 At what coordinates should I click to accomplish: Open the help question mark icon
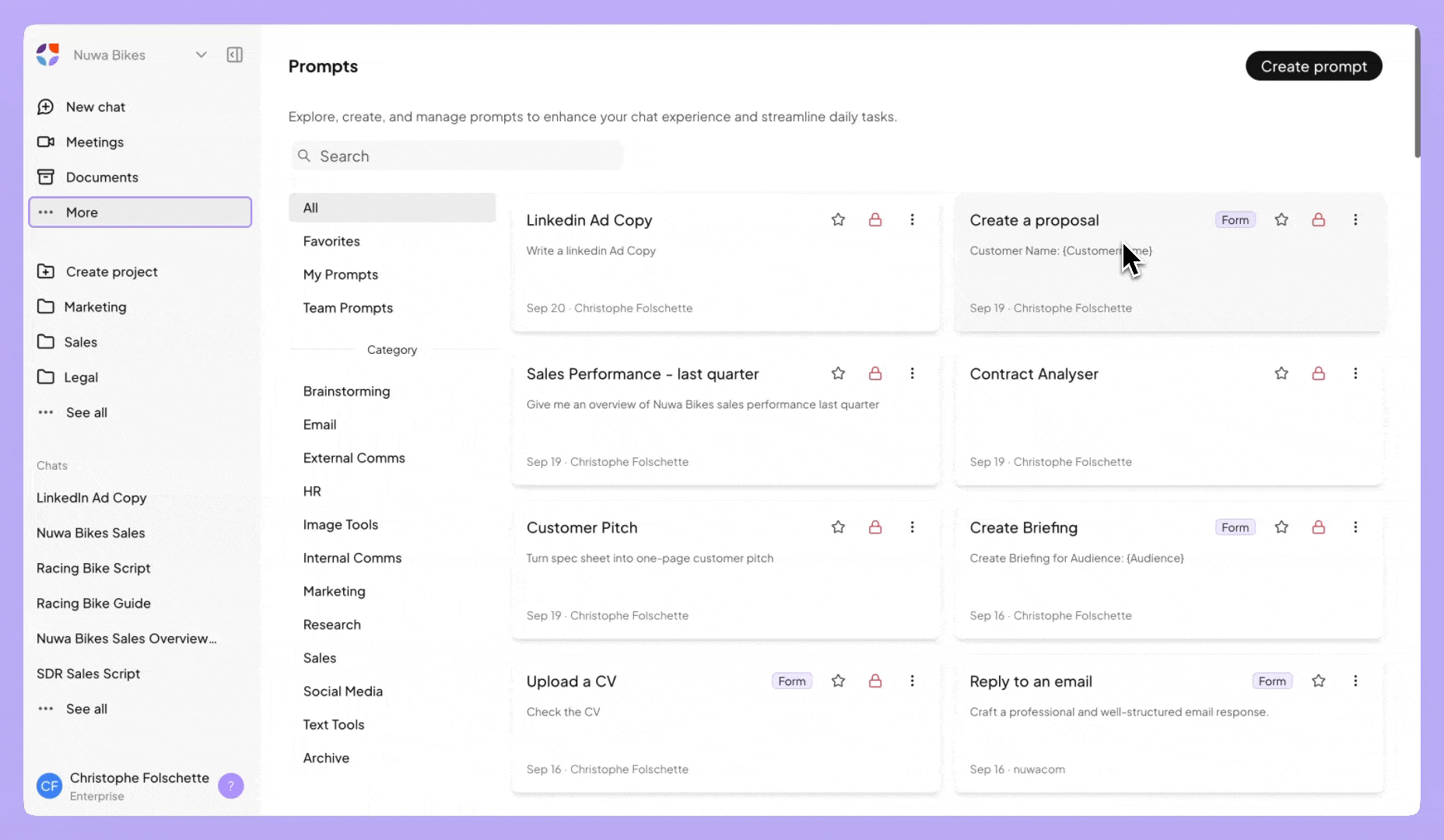point(231,786)
